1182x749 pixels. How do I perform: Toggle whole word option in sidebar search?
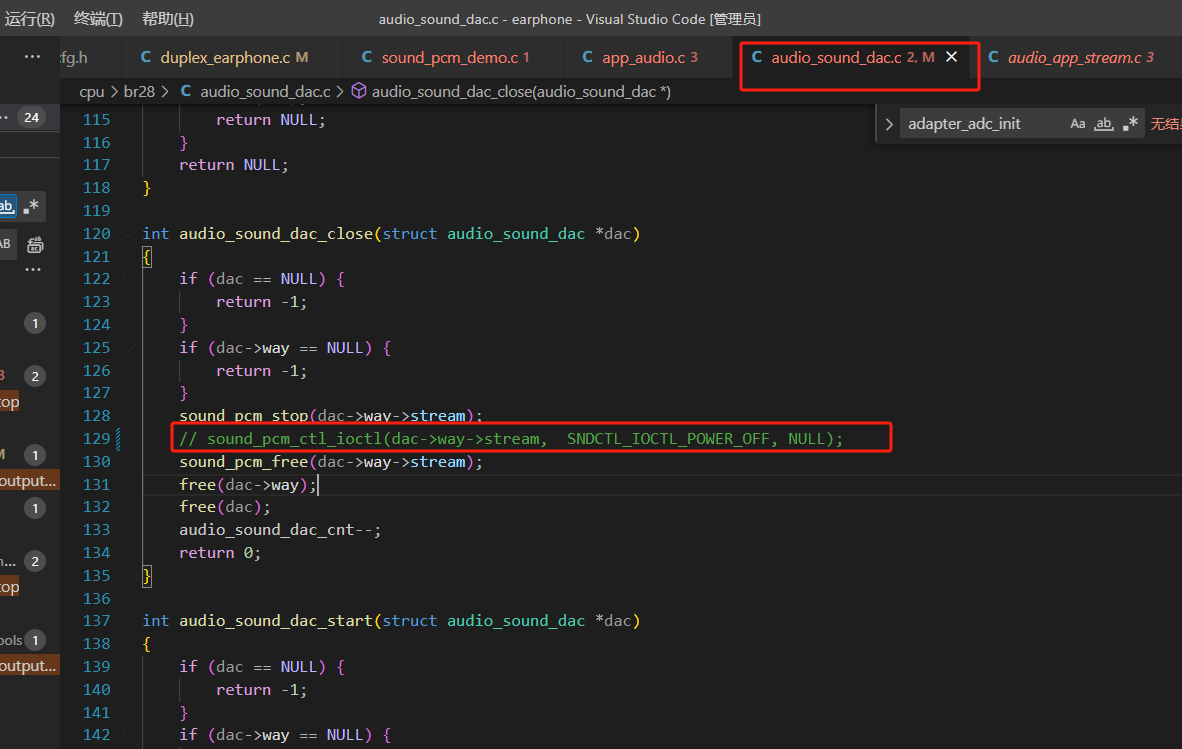pyautogui.click(x=7, y=206)
